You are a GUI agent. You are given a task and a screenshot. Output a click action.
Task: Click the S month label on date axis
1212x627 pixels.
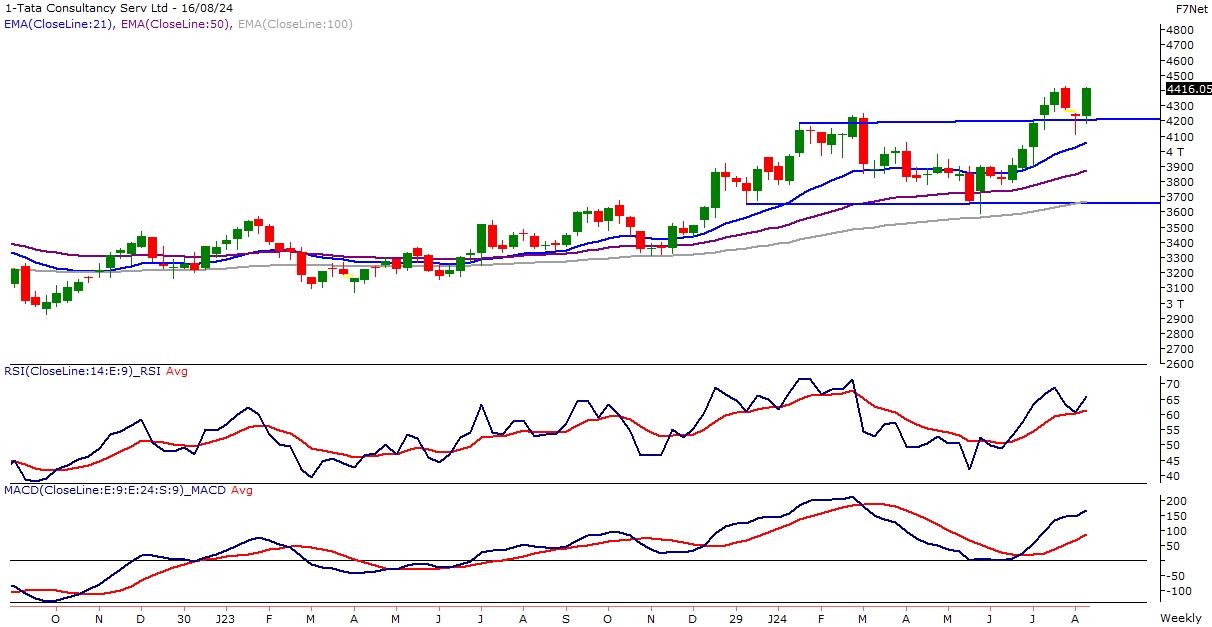[565, 619]
